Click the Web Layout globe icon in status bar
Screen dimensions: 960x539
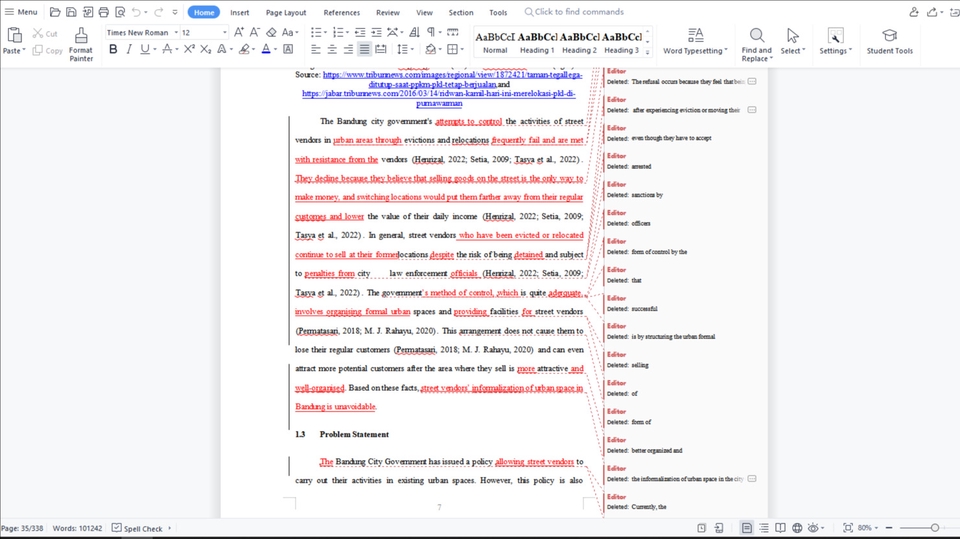[x=797, y=527]
